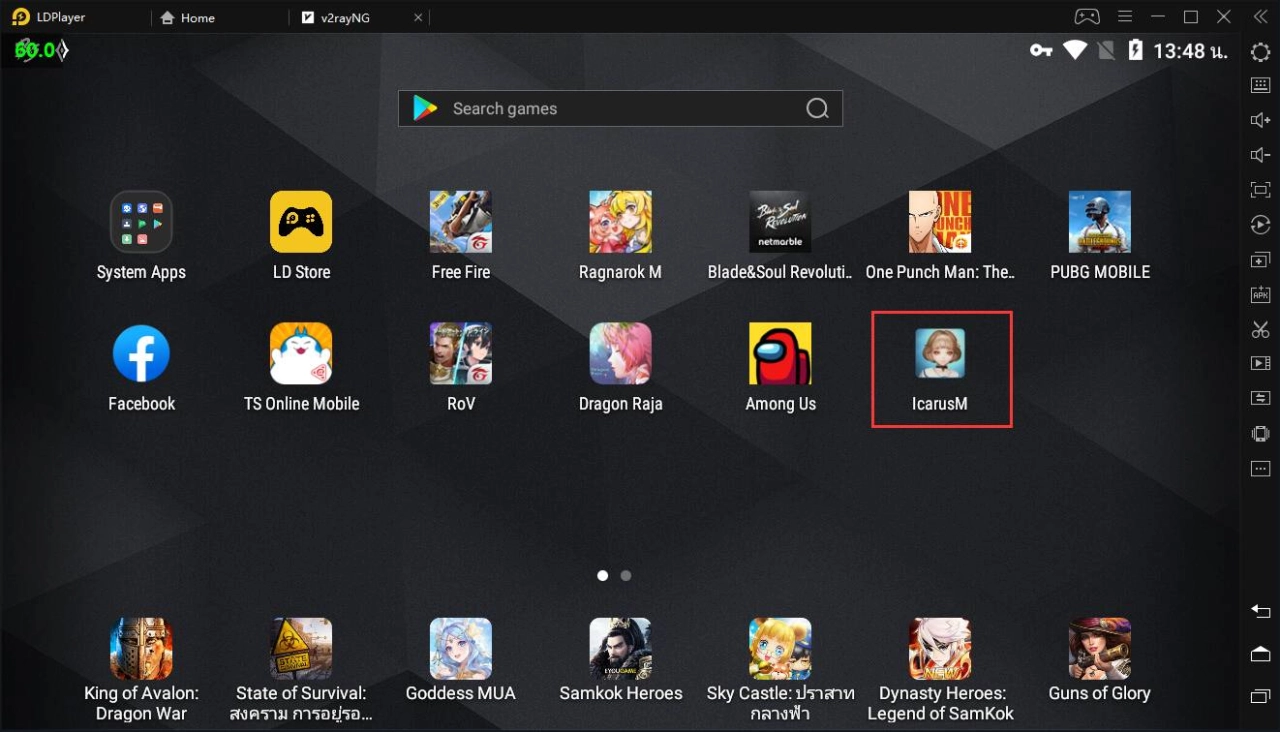The width and height of the screenshot is (1280, 732).
Task: Toggle full screen mode from the sidebar
Action: (x=1260, y=189)
